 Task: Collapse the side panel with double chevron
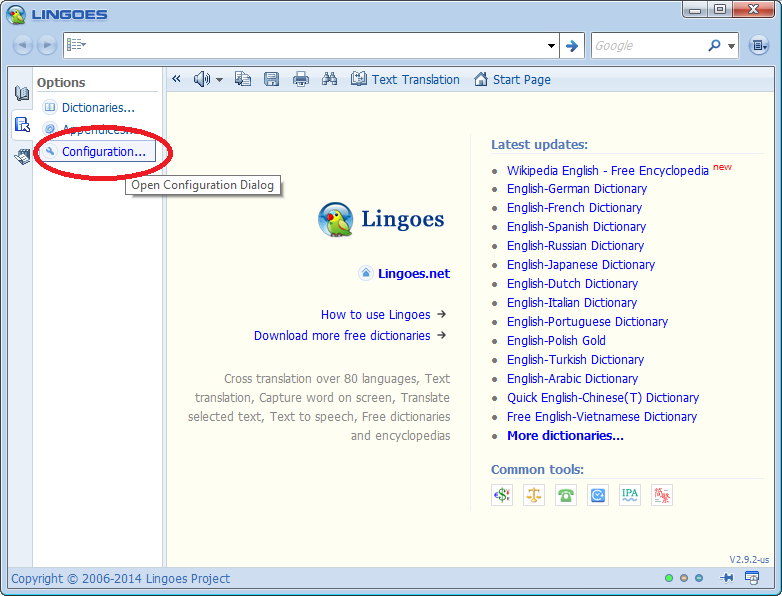pos(176,79)
